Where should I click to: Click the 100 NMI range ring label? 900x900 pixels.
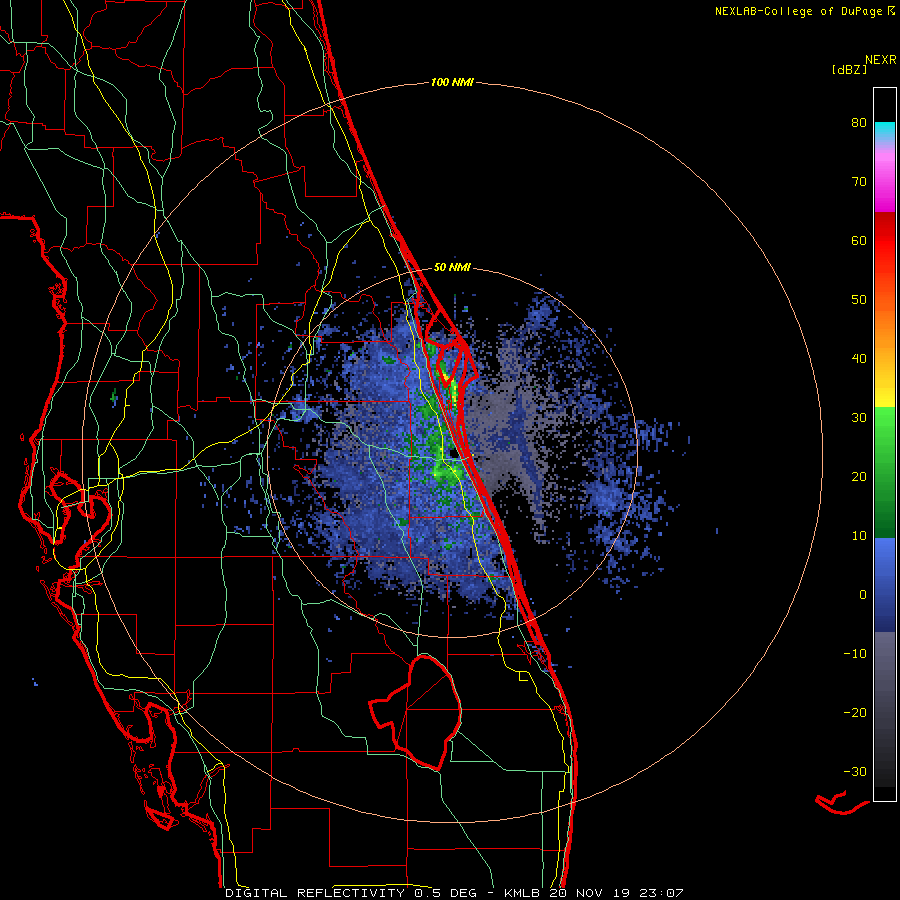coord(452,83)
